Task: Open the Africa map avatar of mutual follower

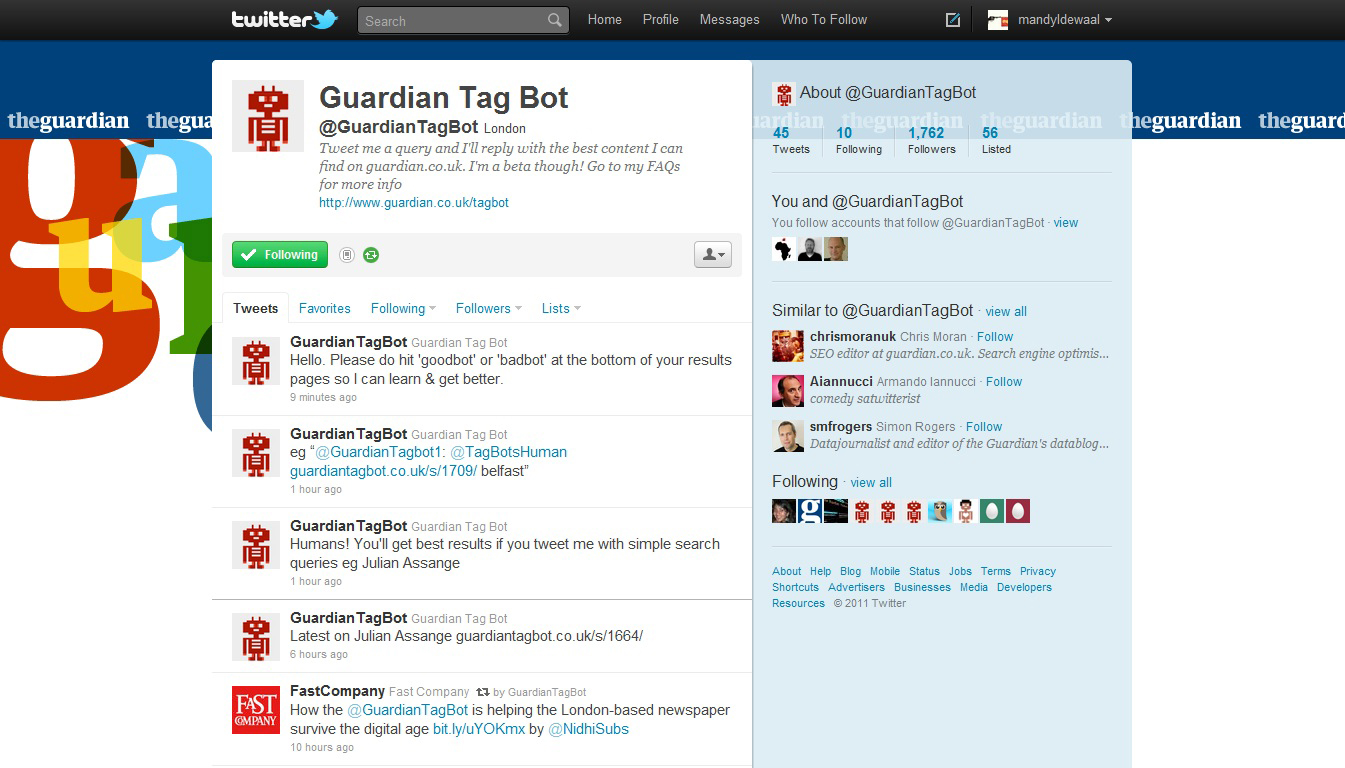Action: click(x=784, y=249)
